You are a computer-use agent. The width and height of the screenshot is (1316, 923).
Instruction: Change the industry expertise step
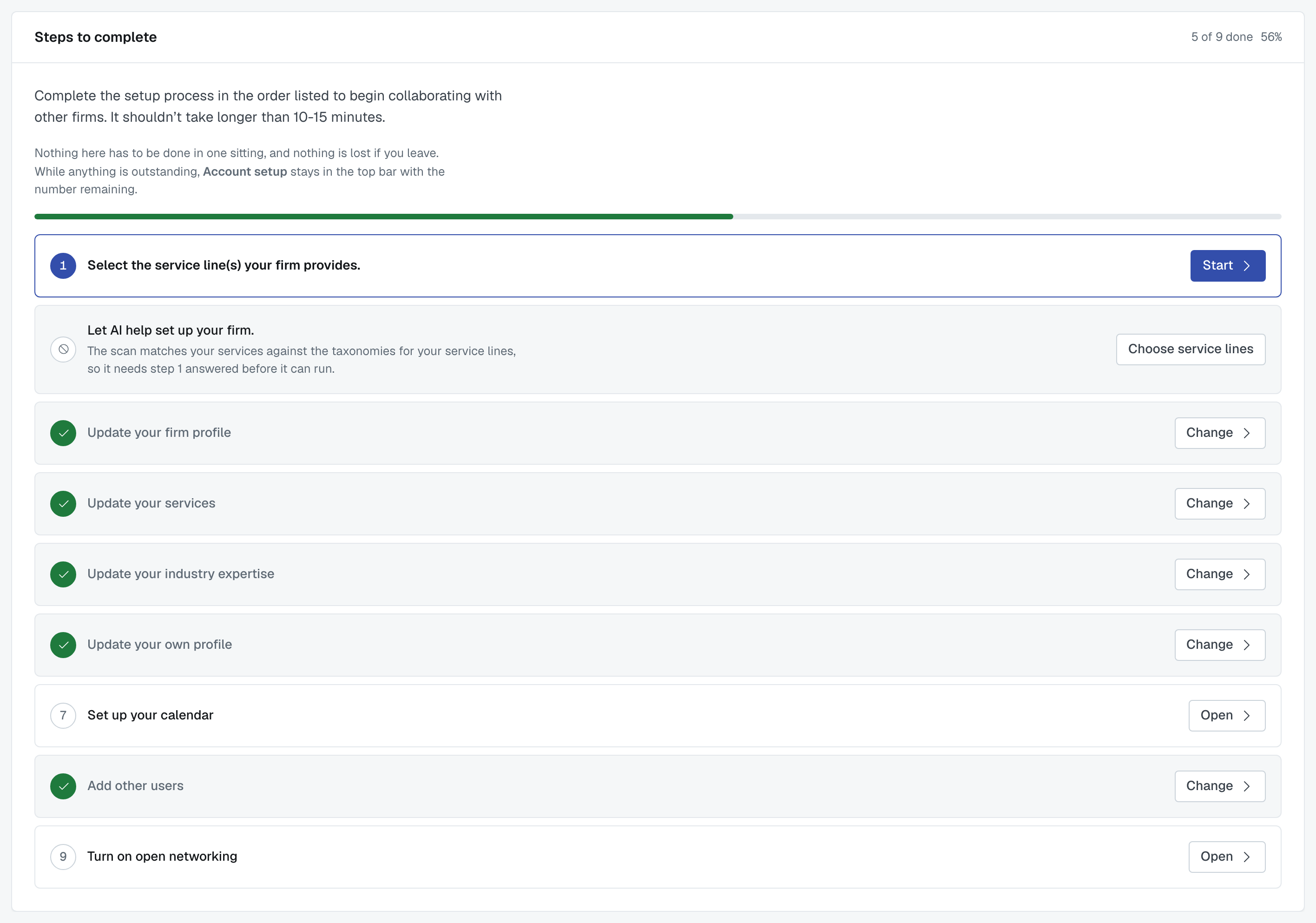tap(1220, 574)
